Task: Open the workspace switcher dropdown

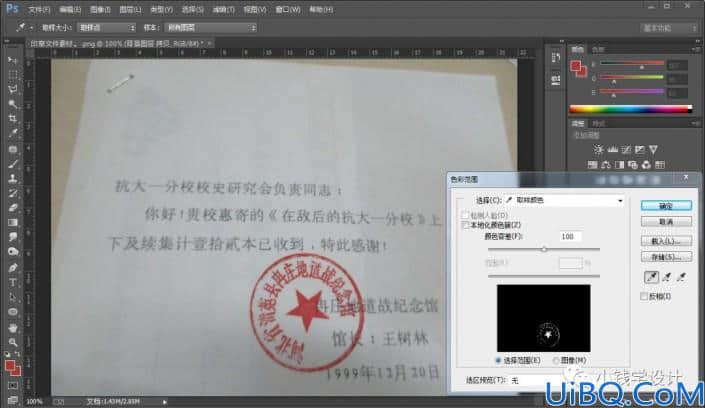Action: coord(669,28)
